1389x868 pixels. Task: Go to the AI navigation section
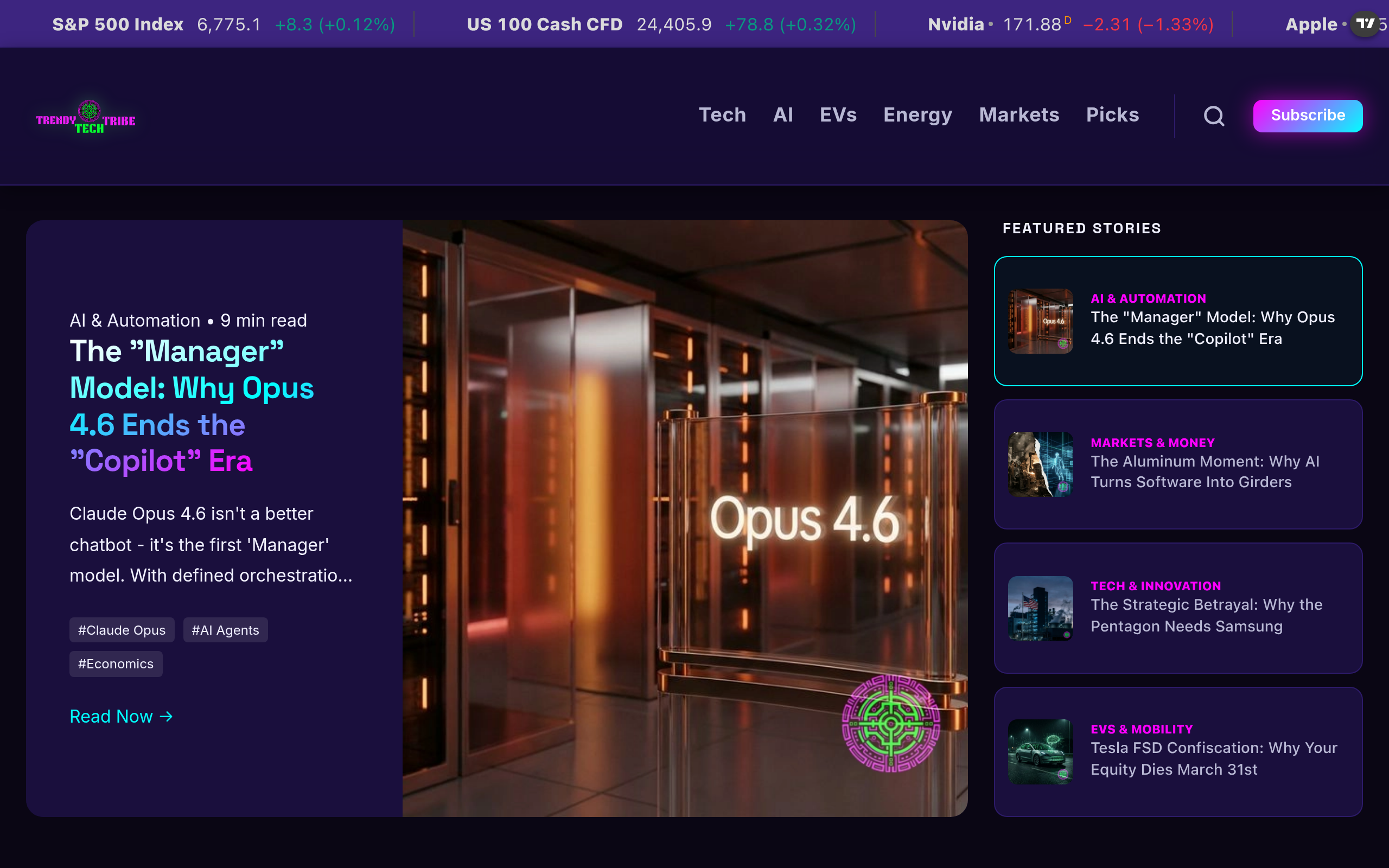tap(783, 115)
